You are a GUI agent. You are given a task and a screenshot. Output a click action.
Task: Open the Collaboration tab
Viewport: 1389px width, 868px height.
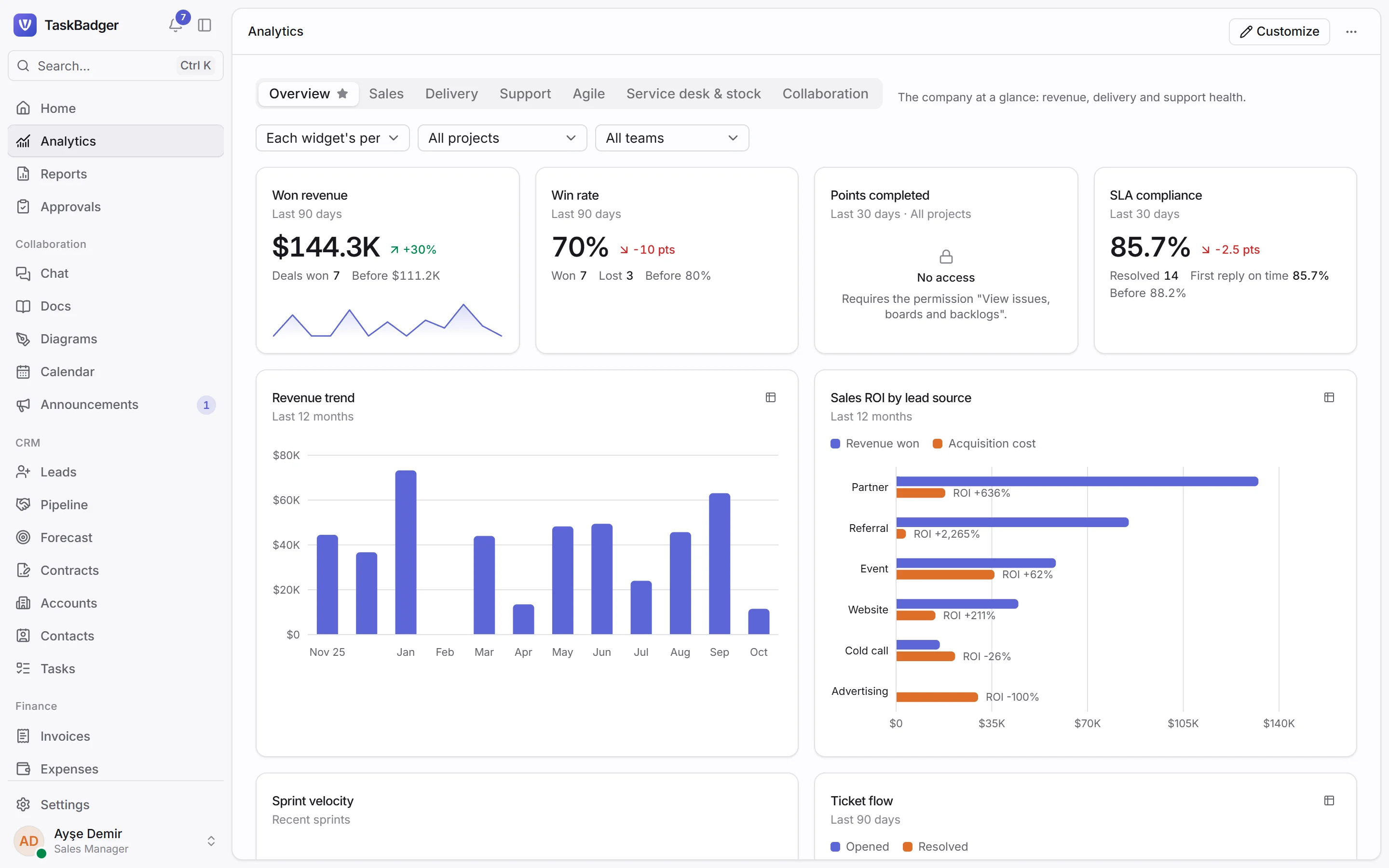[x=825, y=94]
